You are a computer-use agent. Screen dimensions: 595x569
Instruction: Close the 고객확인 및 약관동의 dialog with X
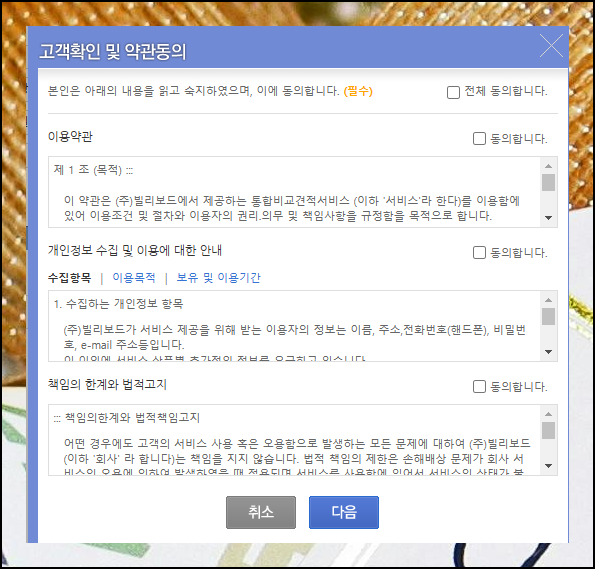tap(551, 46)
